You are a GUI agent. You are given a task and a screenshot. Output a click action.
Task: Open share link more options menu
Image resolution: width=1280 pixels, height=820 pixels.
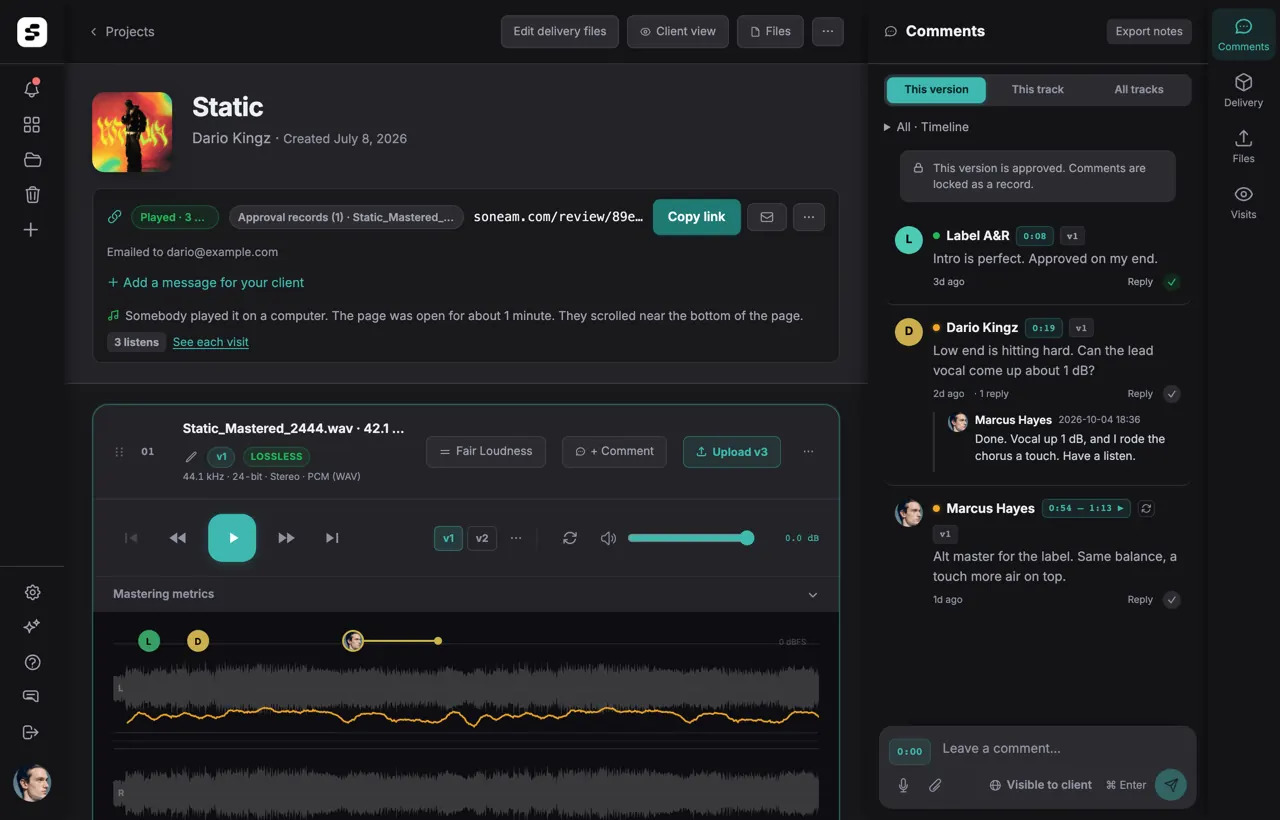(809, 217)
